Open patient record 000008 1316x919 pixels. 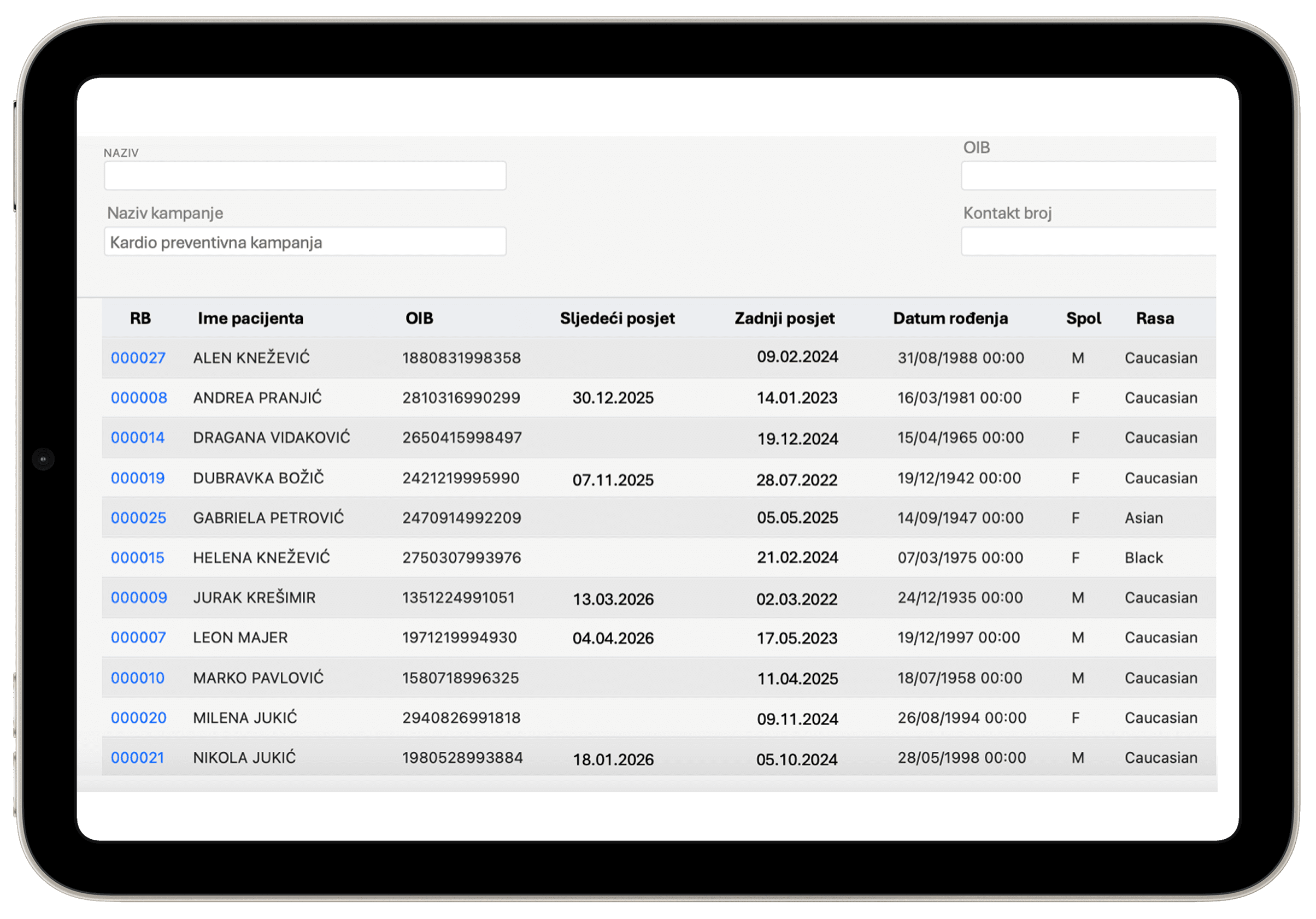click(x=139, y=398)
